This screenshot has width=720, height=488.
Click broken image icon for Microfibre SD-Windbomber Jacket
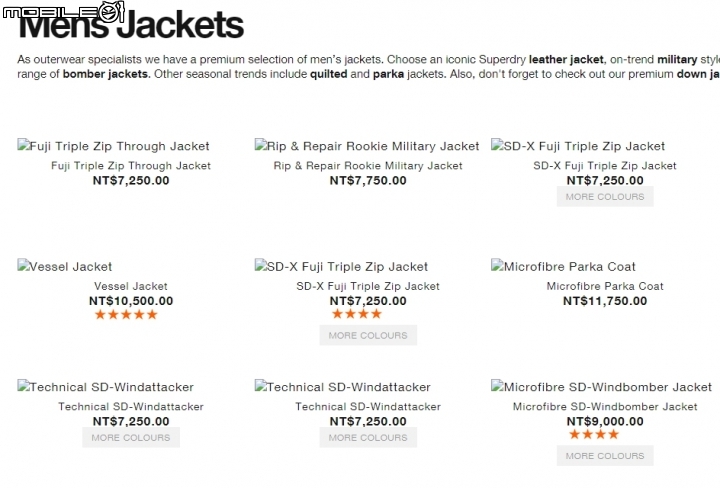point(496,386)
